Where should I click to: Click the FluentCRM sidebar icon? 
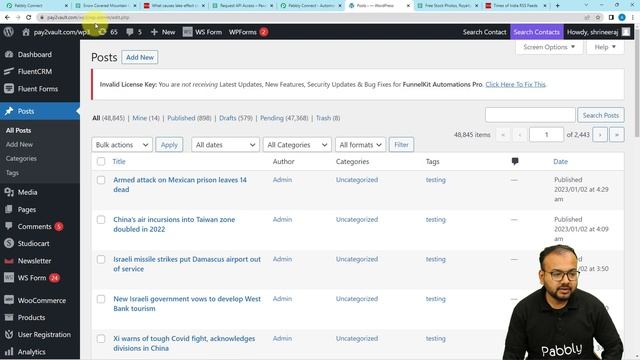[x=9, y=71]
